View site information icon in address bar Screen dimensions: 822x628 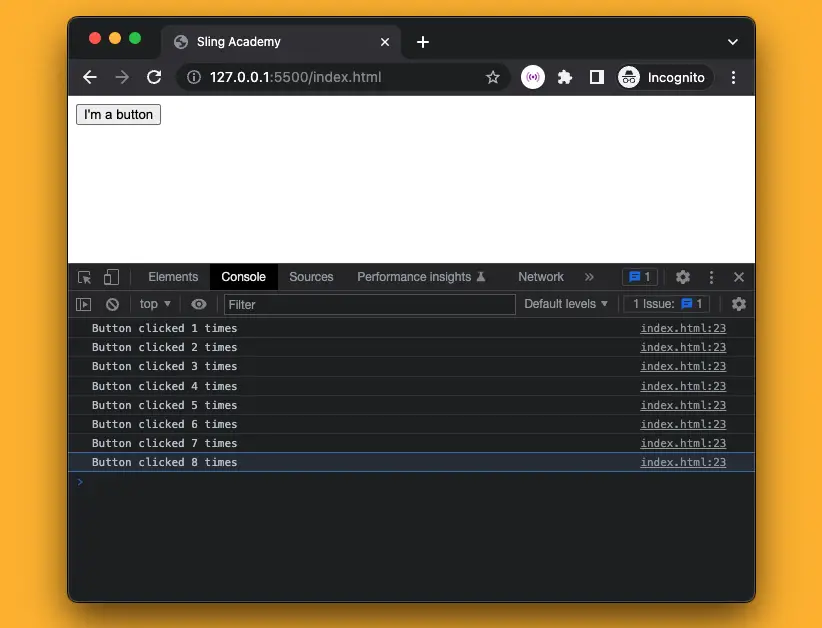coord(194,78)
